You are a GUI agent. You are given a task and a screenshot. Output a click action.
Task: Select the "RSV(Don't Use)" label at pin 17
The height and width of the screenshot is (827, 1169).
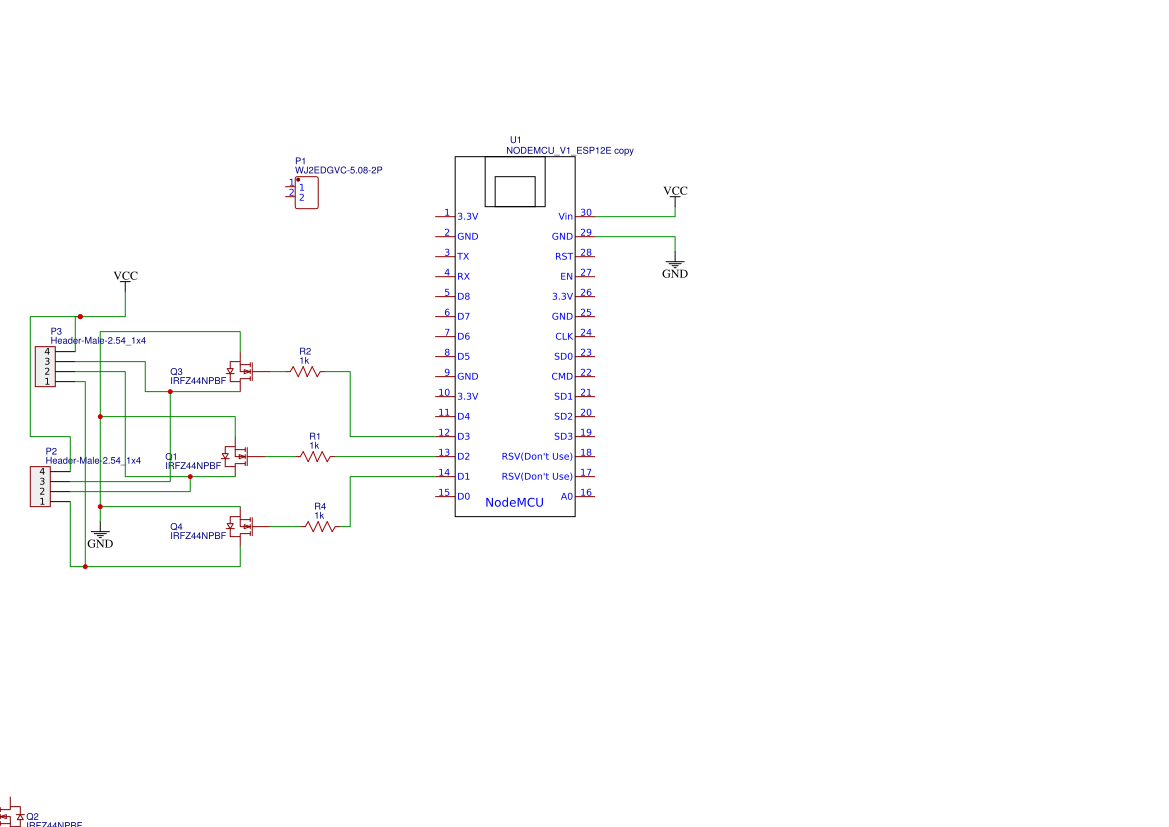click(x=537, y=477)
